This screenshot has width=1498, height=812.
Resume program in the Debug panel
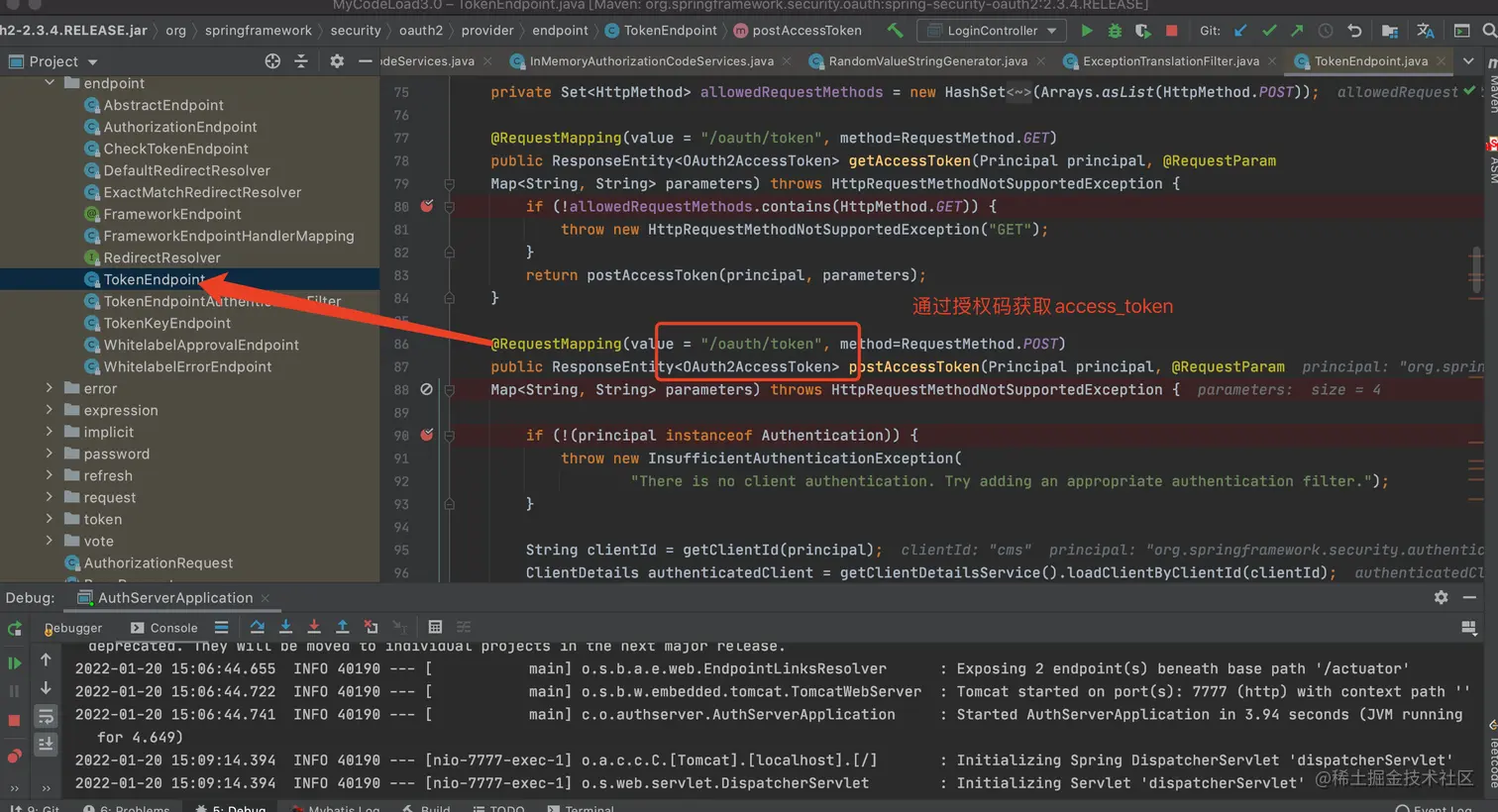15,662
